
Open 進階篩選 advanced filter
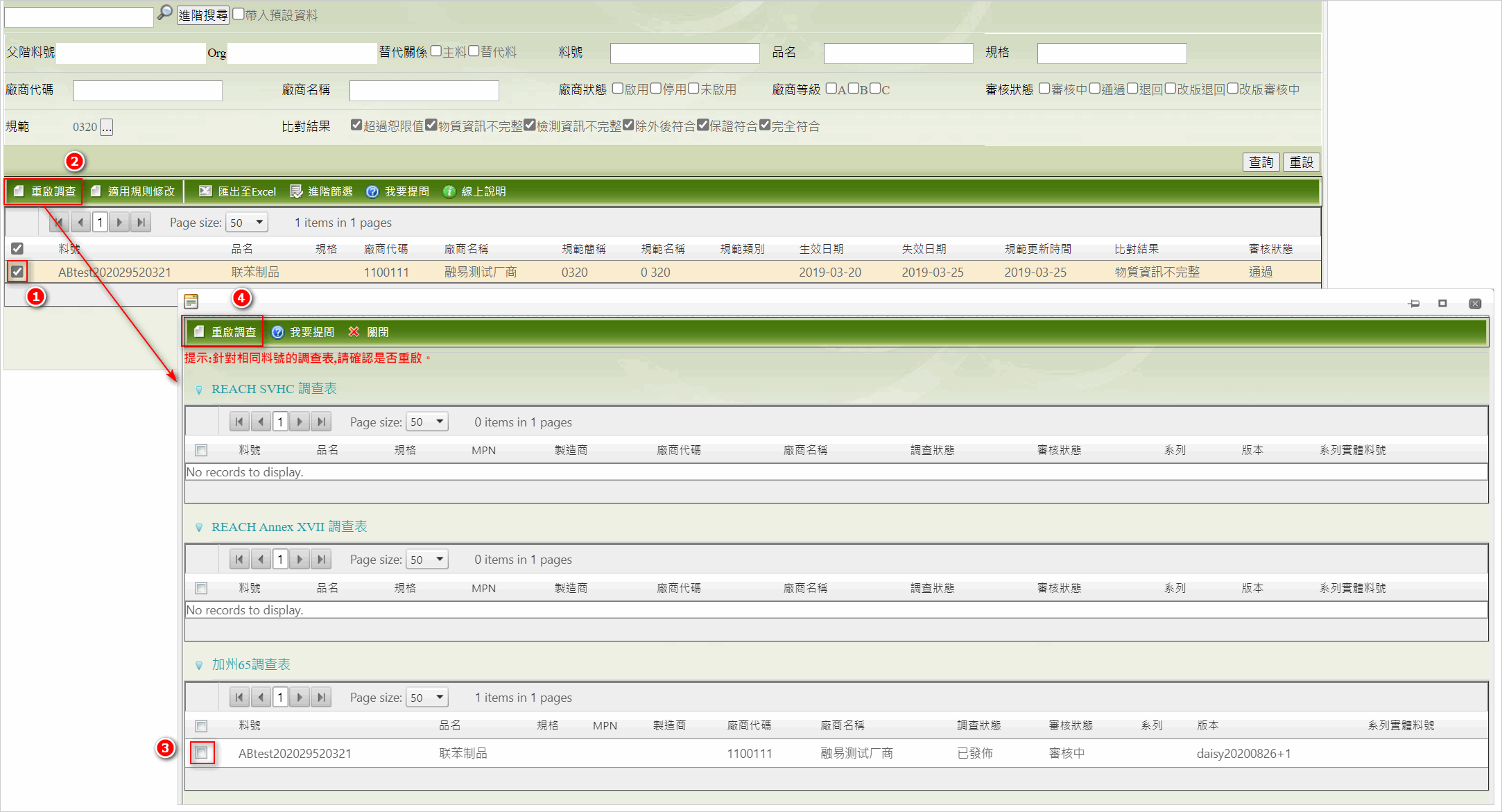pos(322,191)
